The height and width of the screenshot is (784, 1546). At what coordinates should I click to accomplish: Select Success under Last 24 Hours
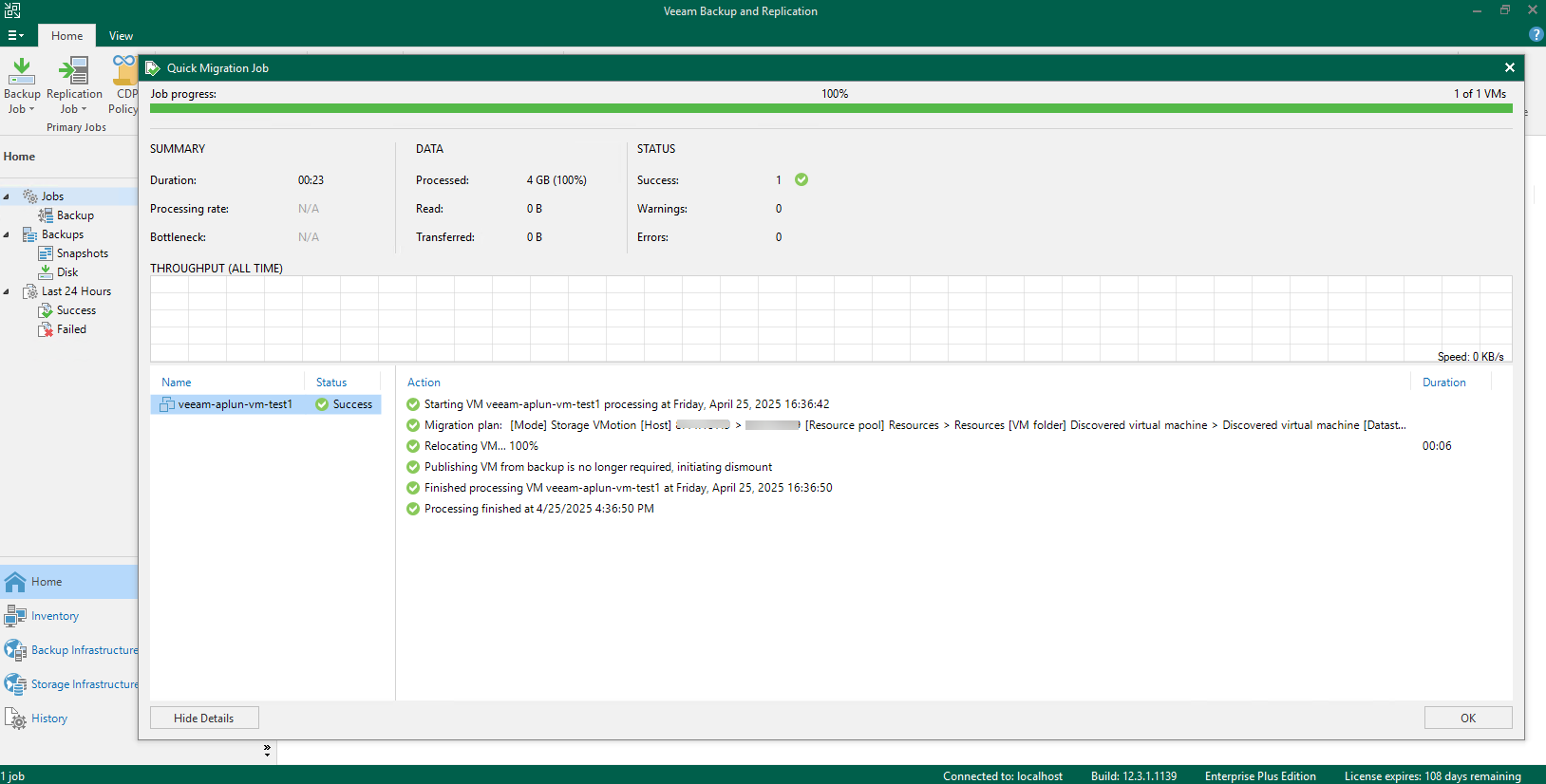76,310
